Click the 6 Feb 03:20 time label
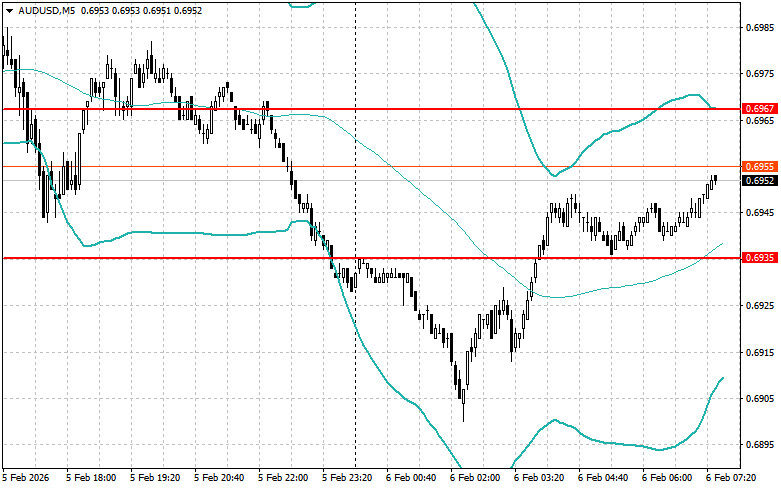 [x=539, y=478]
